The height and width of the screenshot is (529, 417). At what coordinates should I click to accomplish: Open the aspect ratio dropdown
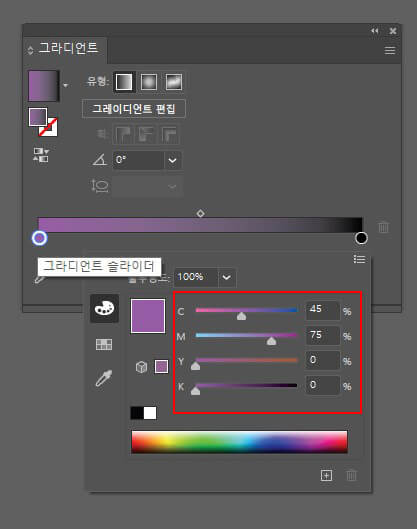coord(172,186)
